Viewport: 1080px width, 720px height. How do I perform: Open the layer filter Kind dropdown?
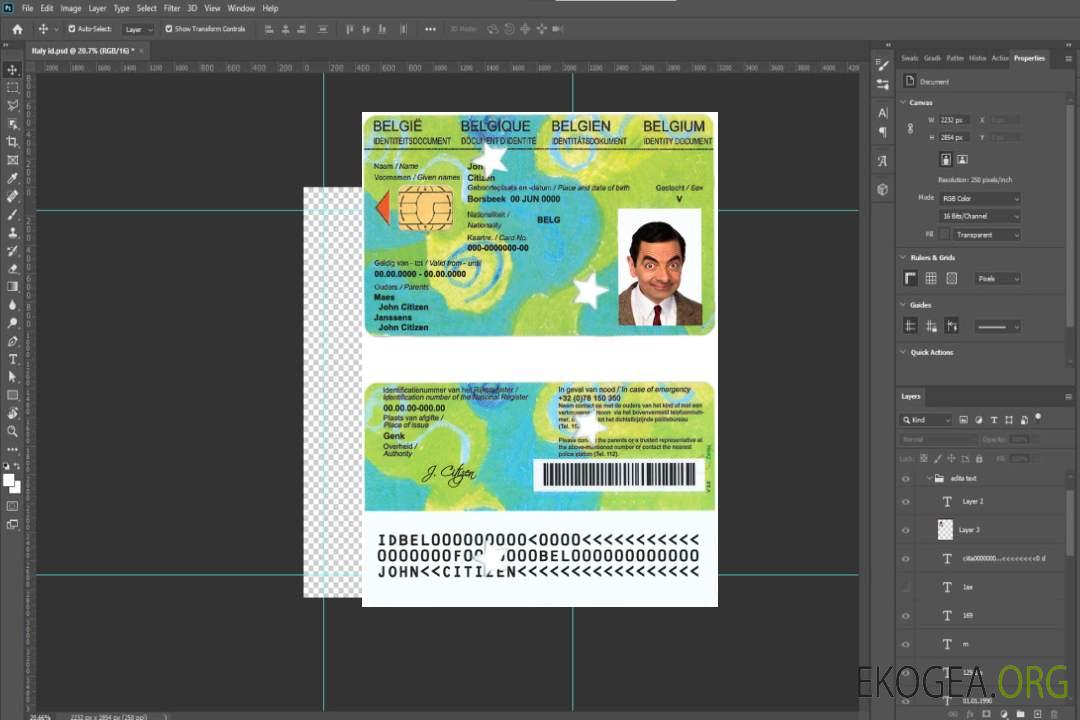pyautogui.click(x=926, y=420)
